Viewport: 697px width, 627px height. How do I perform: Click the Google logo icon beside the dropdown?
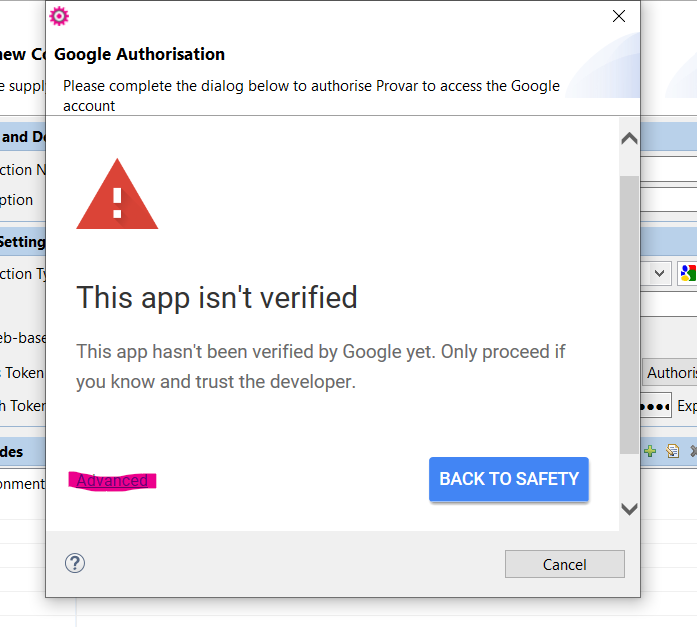687,273
